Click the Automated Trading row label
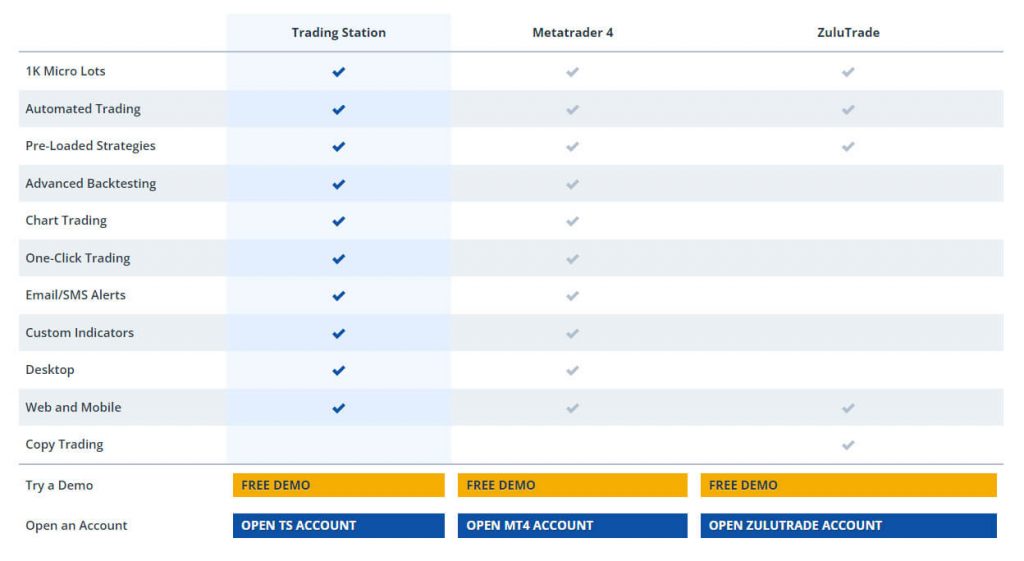The width and height of the screenshot is (1024, 561). [x=83, y=109]
